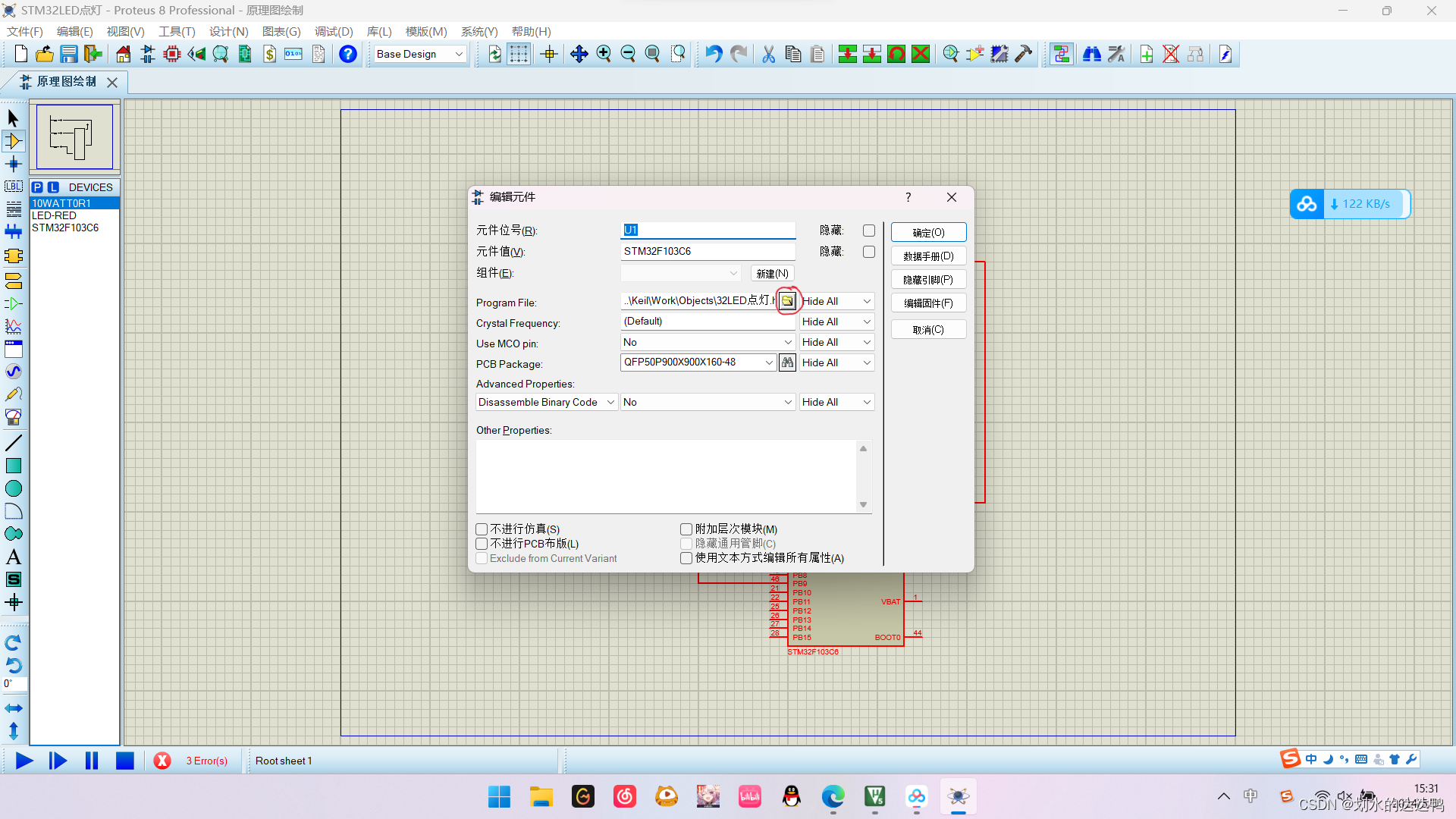This screenshot has width=1456, height=819.
Task: Open the 工具(T) Tools menu
Action: pyautogui.click(x=177, y=31)
